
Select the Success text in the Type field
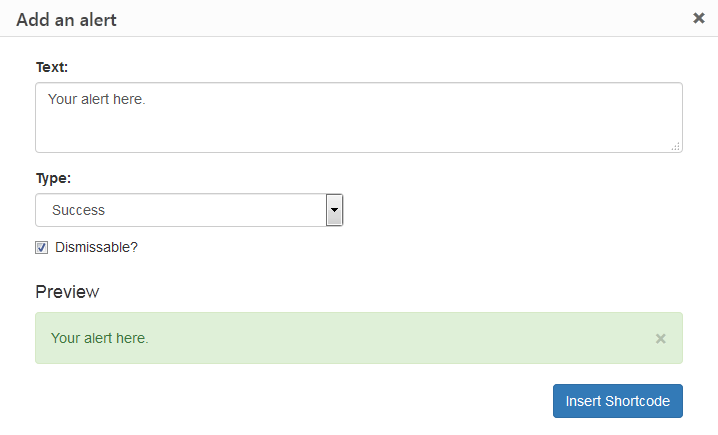point(78,210)
